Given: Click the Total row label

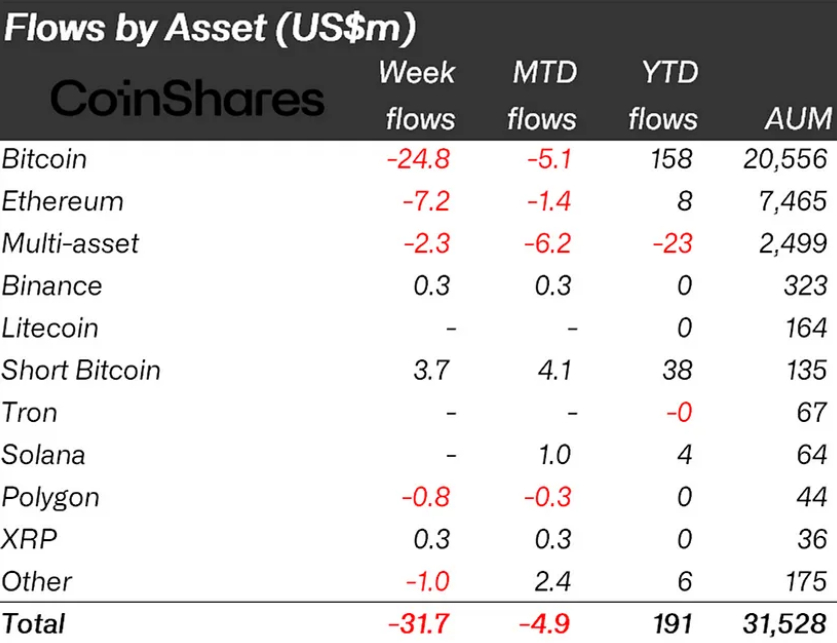Looking at the screenshot, I should (x=33, y=624).
